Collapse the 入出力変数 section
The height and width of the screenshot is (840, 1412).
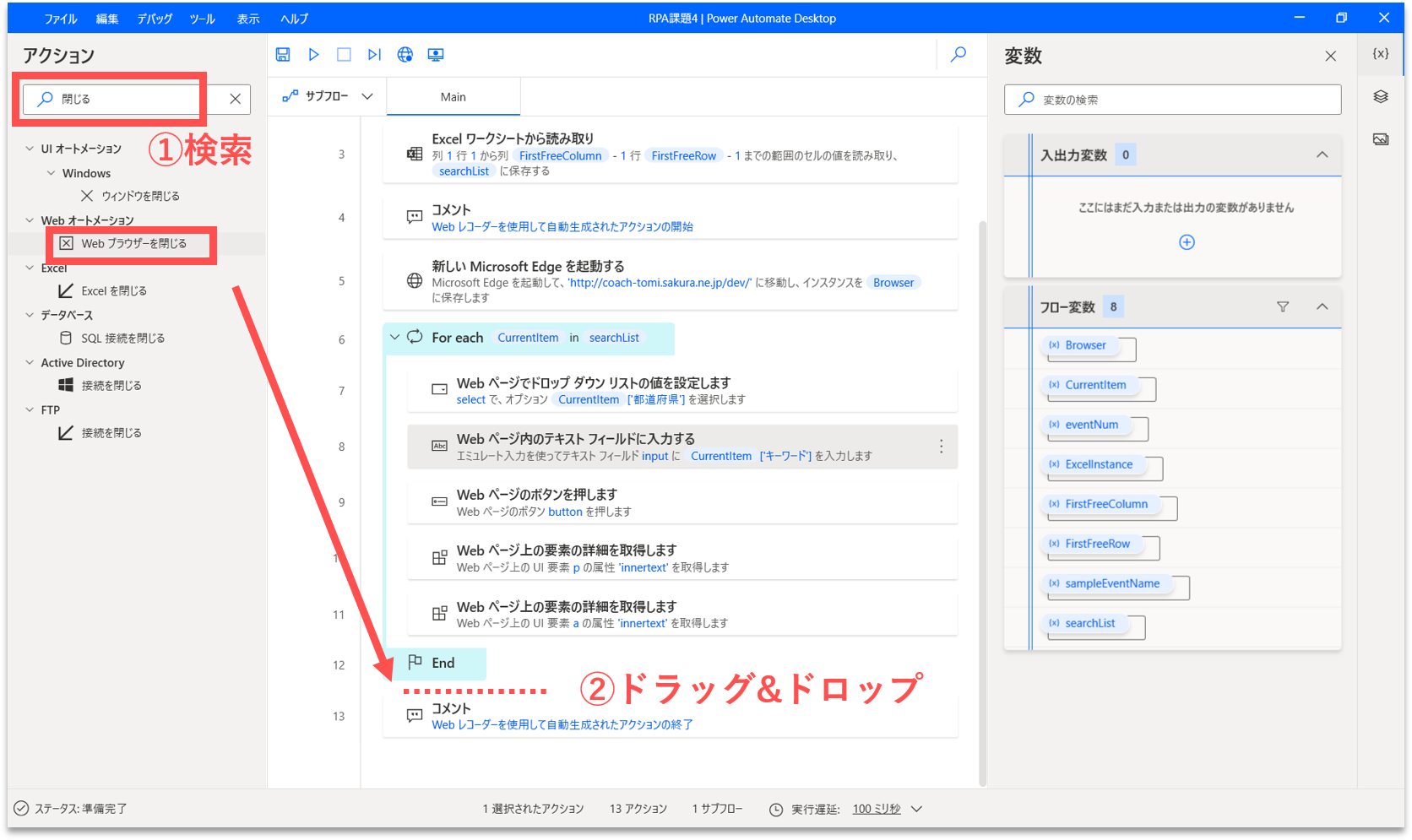[1322, 155]
